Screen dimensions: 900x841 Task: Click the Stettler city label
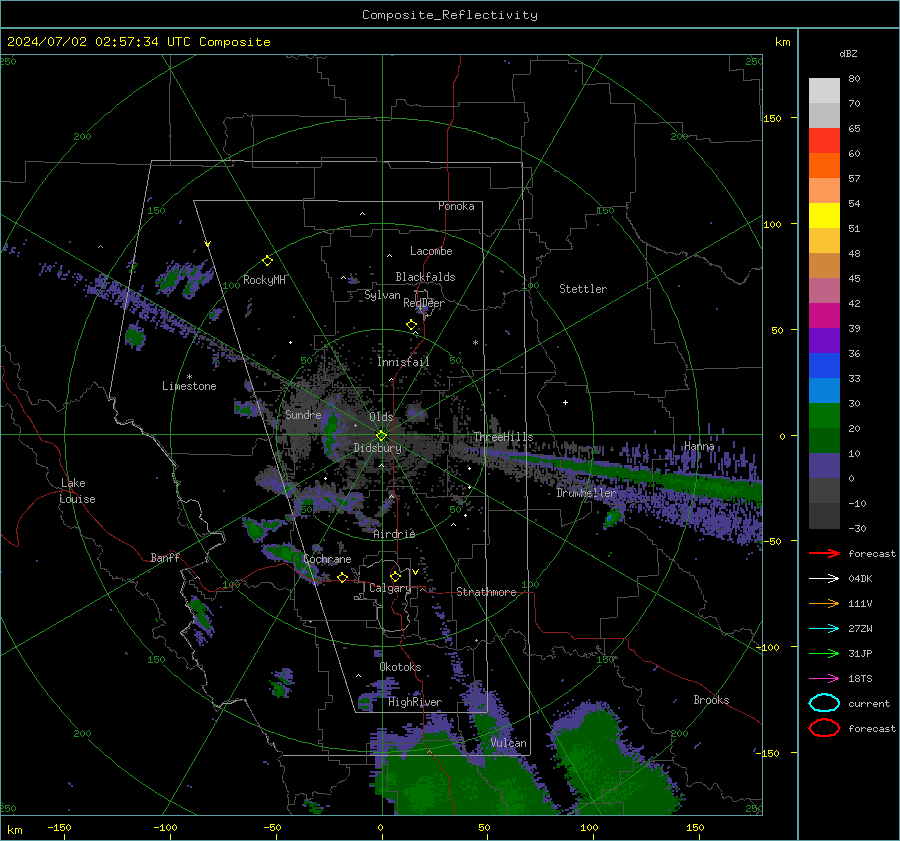click(583, 289)
